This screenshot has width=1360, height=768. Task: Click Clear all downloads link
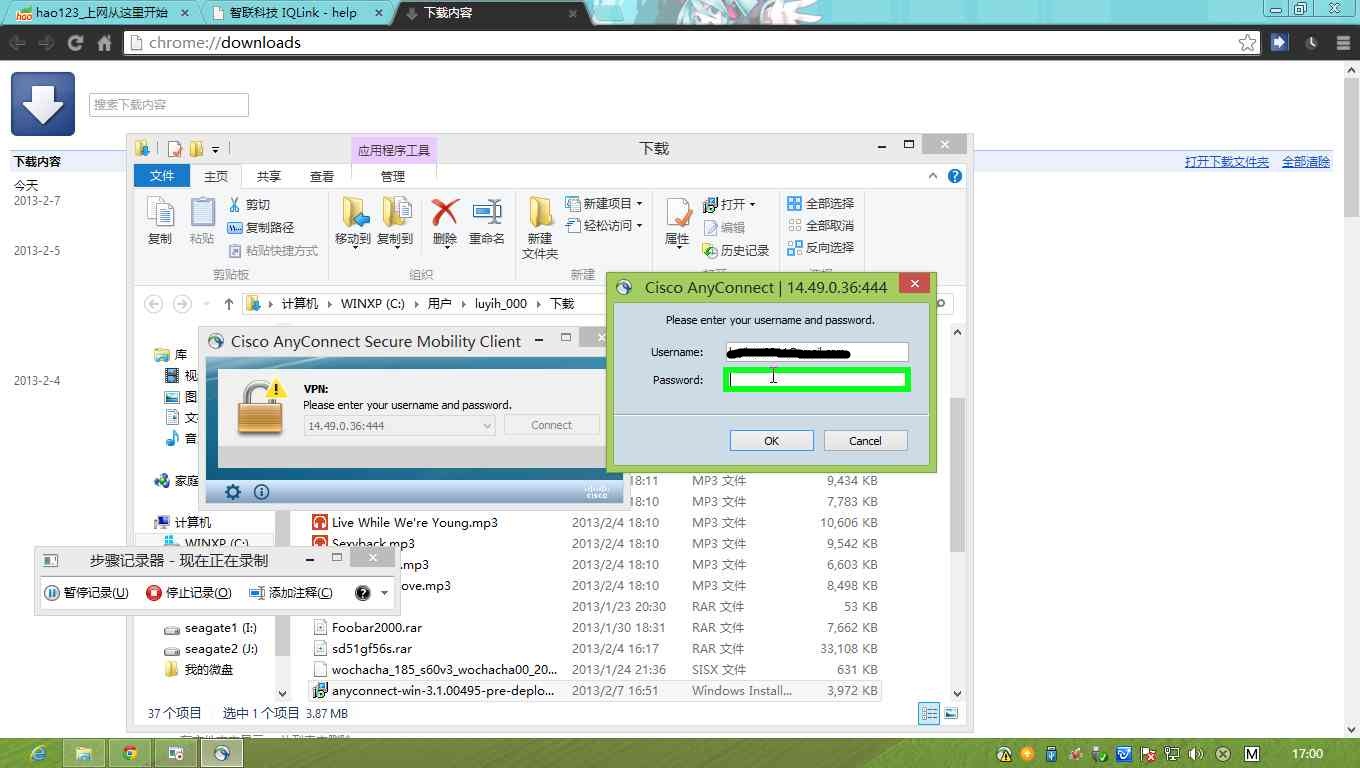click(x=1306, y=161)
